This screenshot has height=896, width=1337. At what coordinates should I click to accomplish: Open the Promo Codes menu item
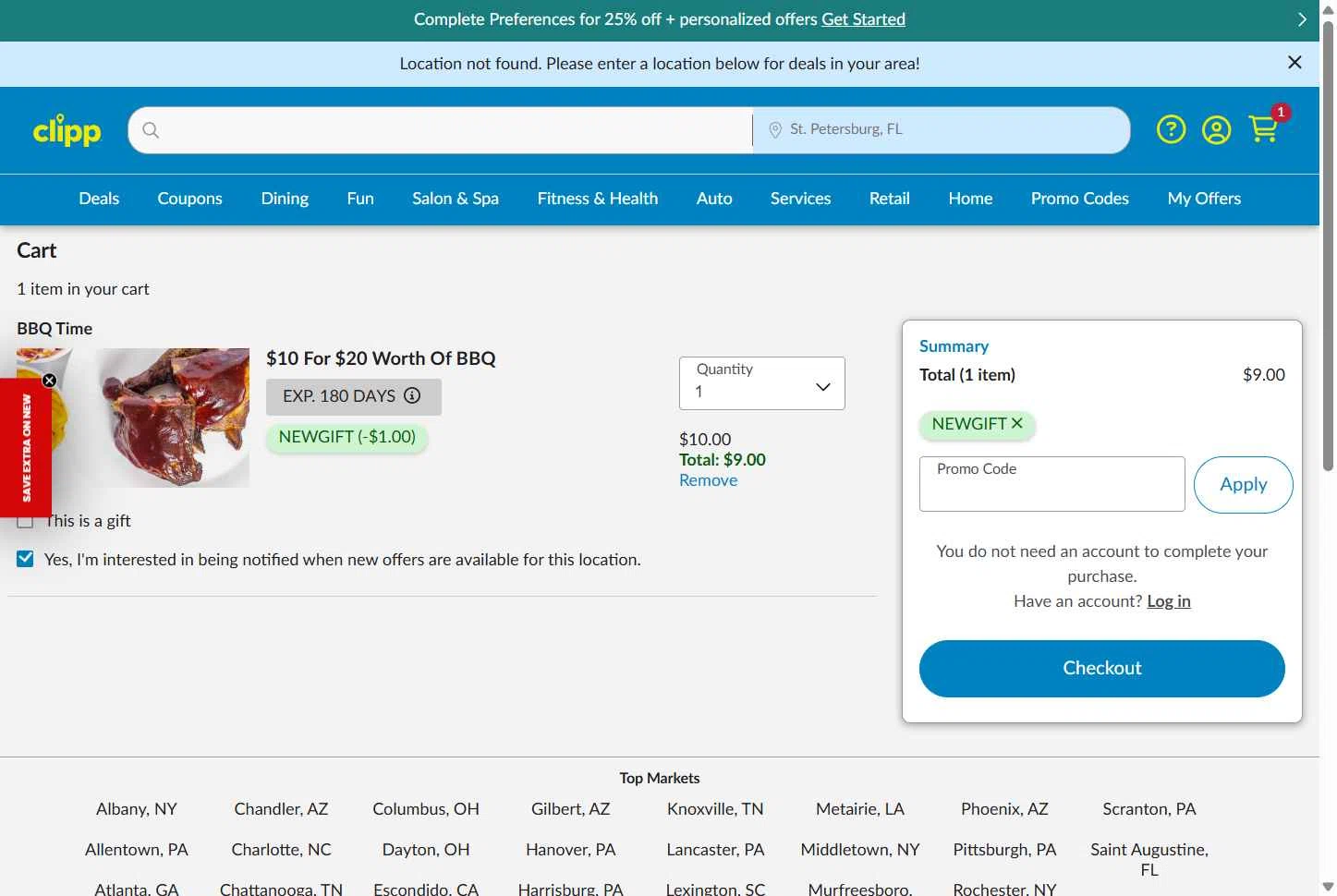pyautogui.click(x=1080, y=199)
